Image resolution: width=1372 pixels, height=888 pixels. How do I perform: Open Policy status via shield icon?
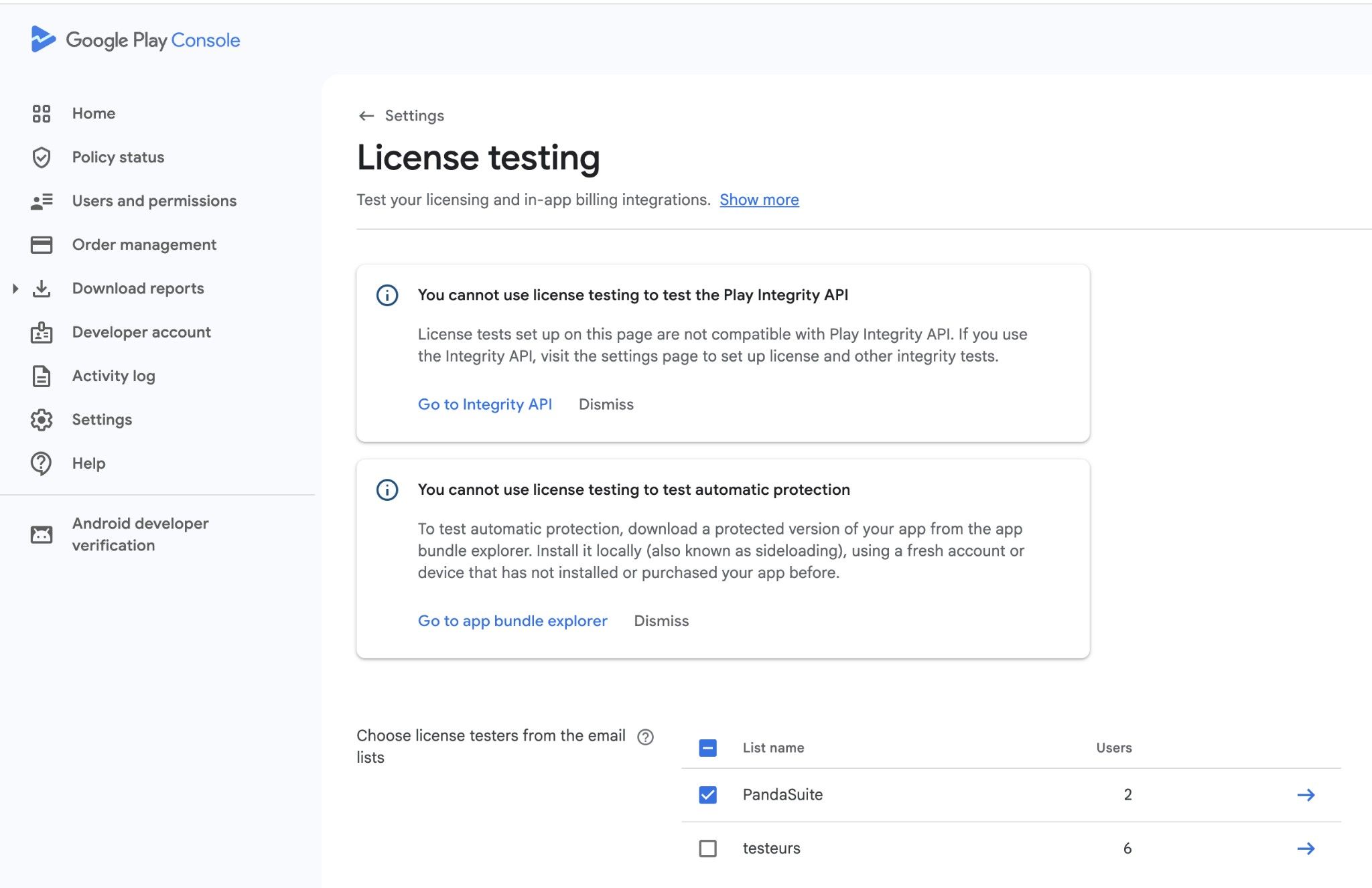point(42,157)
